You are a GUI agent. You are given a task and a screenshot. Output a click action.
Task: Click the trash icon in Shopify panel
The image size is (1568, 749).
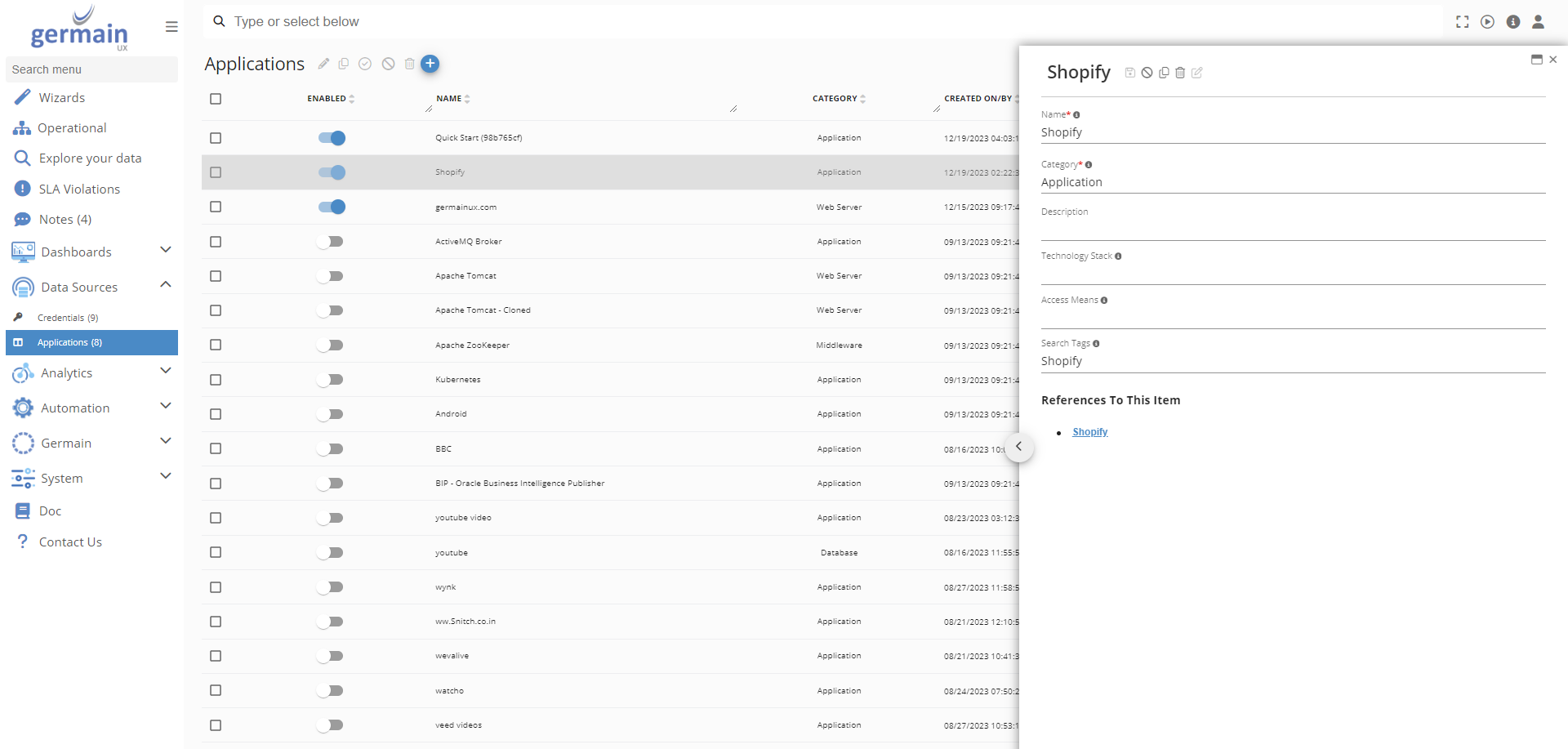pos(1180,73)
